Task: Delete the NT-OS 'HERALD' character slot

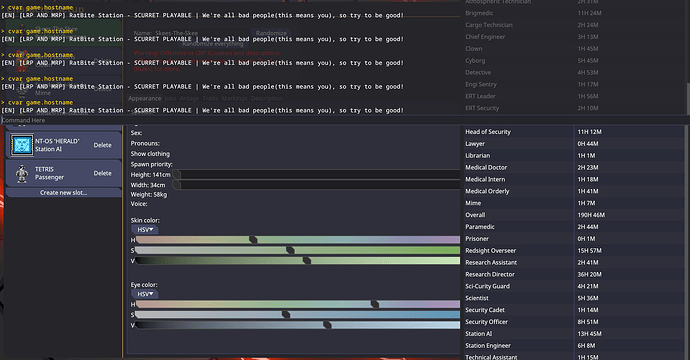Action: (x=102, y=145)
